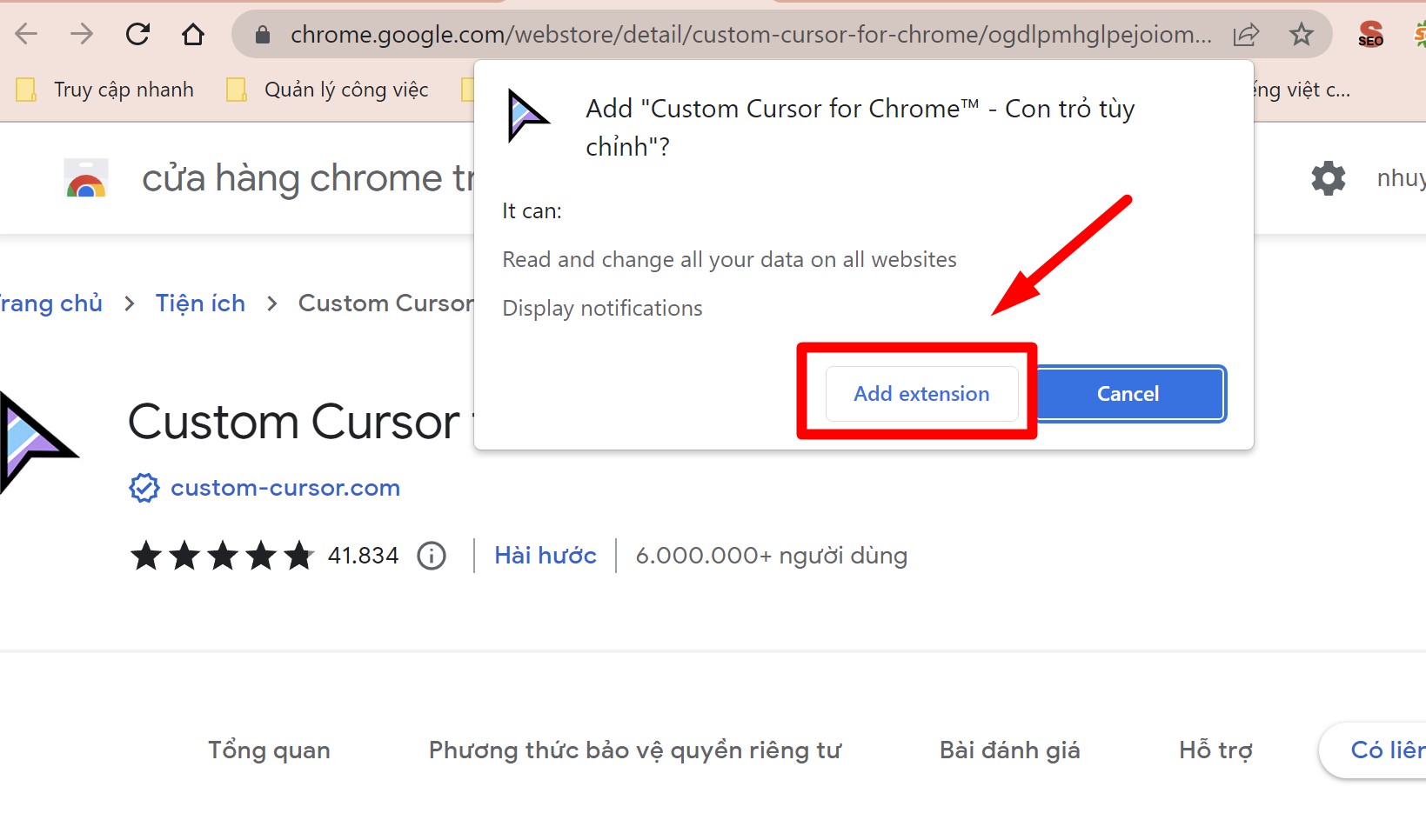This screenshot has height=840, width=1426.
Task: Click Custom Cursor icon in dialog
Action: click(x=527, y=117)
